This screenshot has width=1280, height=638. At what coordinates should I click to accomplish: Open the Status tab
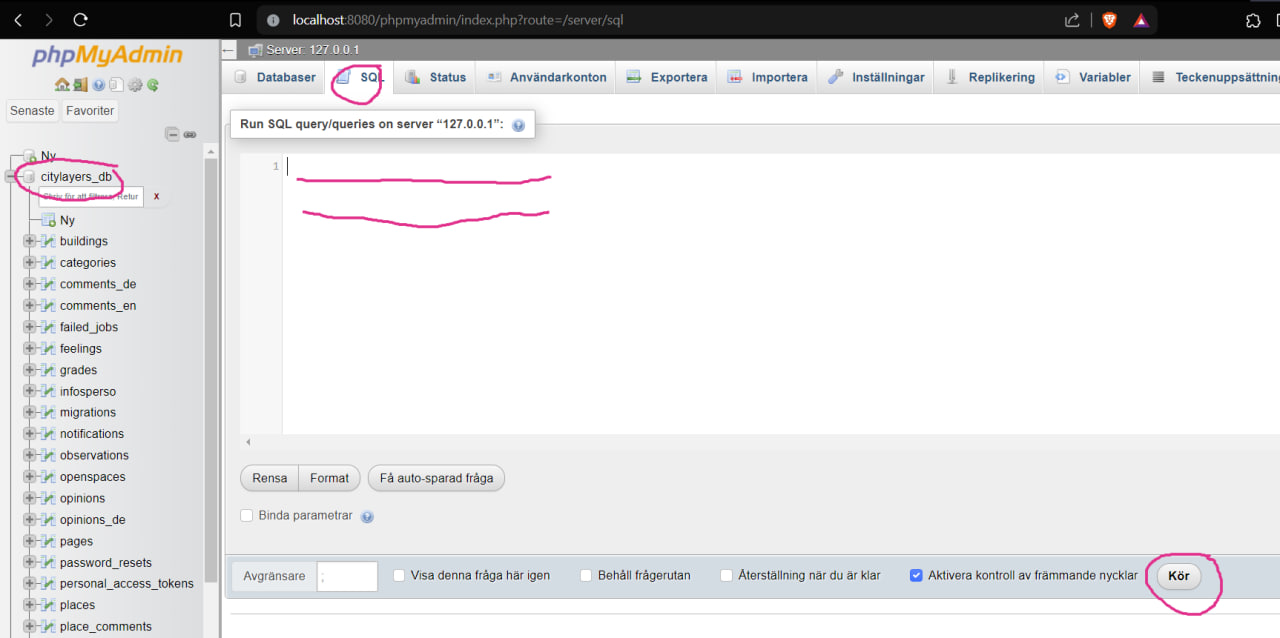(436, 77)
